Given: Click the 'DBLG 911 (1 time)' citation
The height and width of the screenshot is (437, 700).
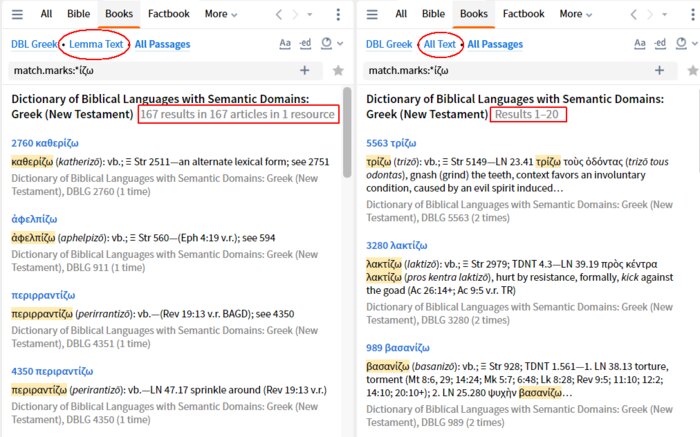Looking at the screenshot, I should [x=105, y=267].
